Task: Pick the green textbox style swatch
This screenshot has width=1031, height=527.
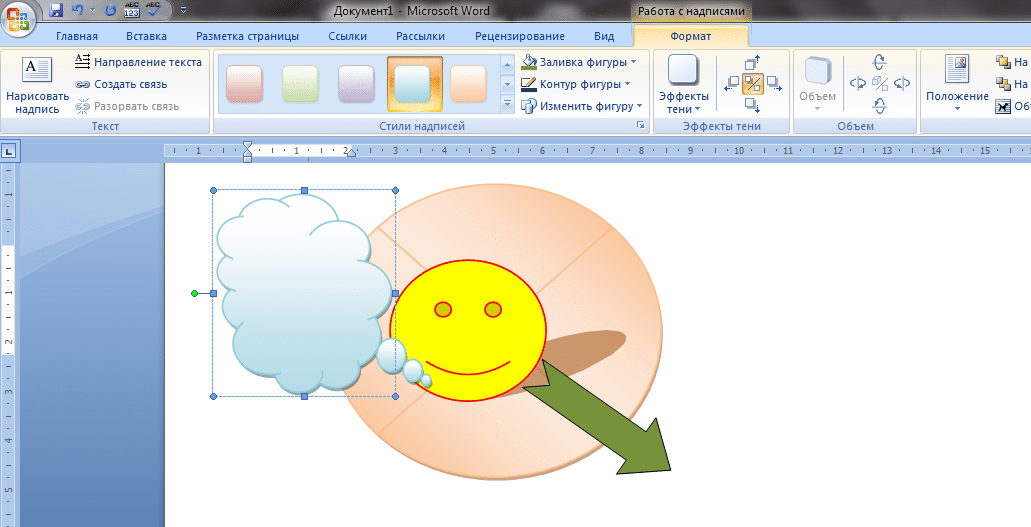Action: (300, 84)
